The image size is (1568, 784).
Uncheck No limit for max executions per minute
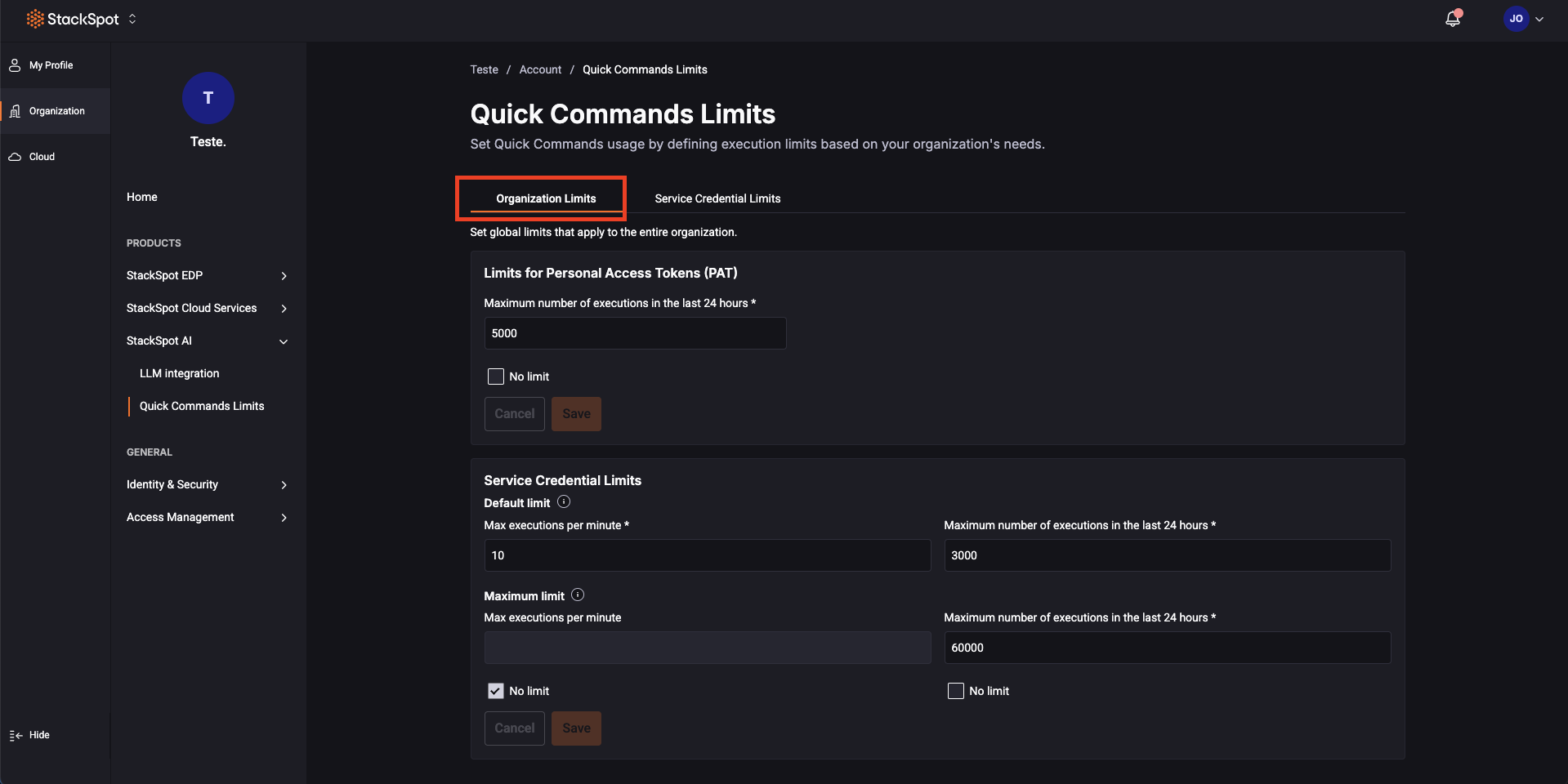[496, 691]
